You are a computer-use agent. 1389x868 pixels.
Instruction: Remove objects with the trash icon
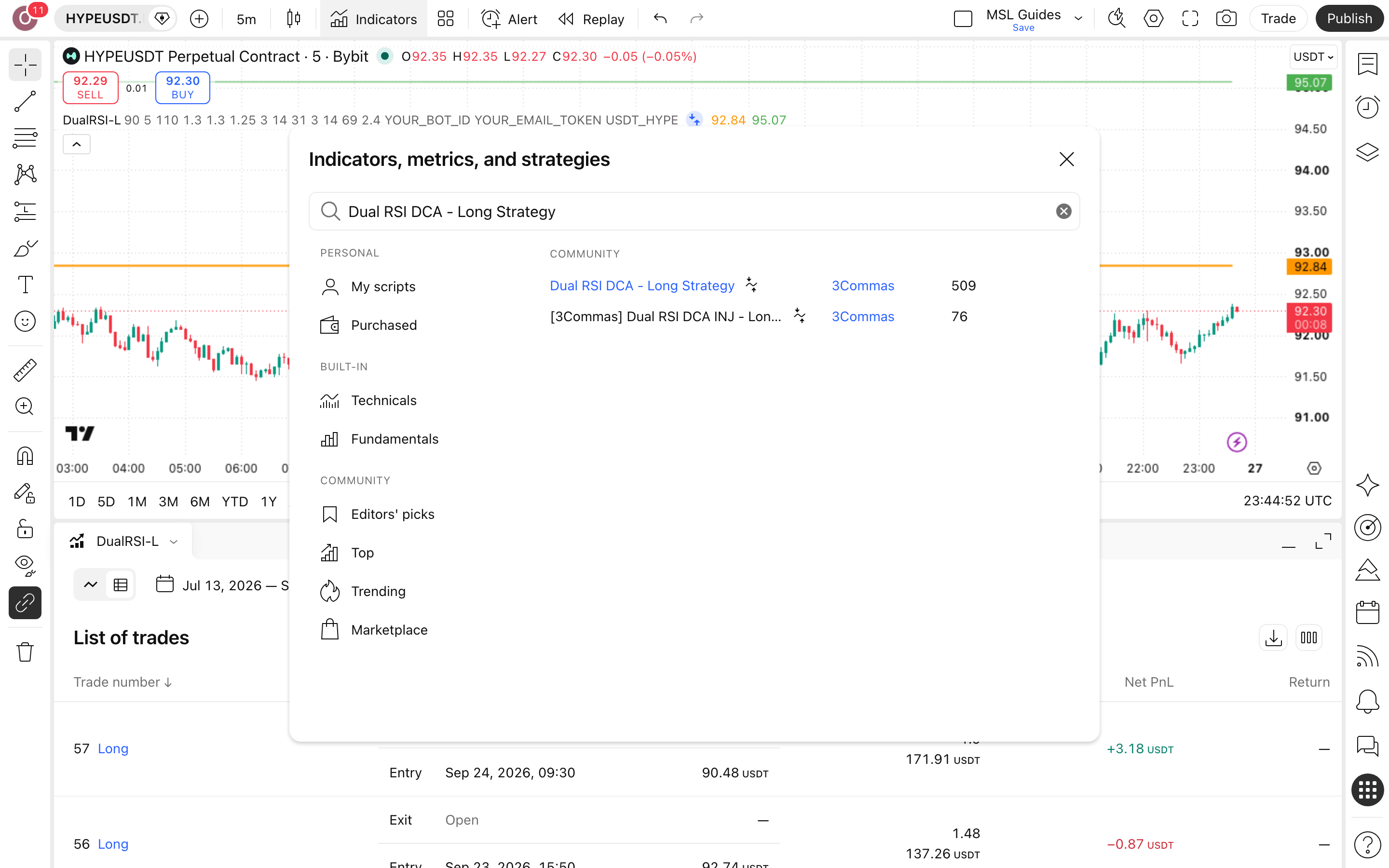(25, 652)
